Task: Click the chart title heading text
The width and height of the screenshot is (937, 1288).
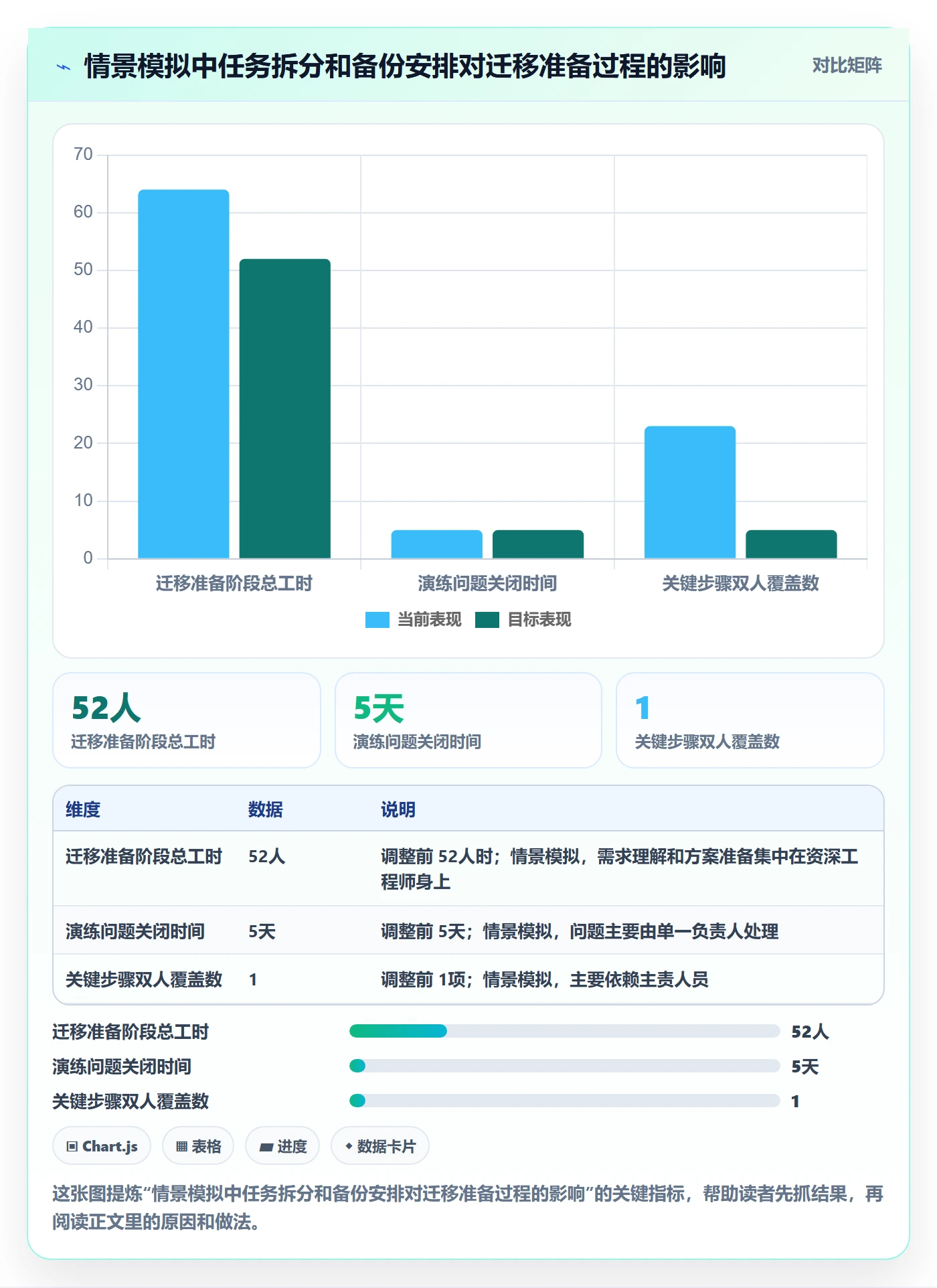Action: click(x=405, y=66)
